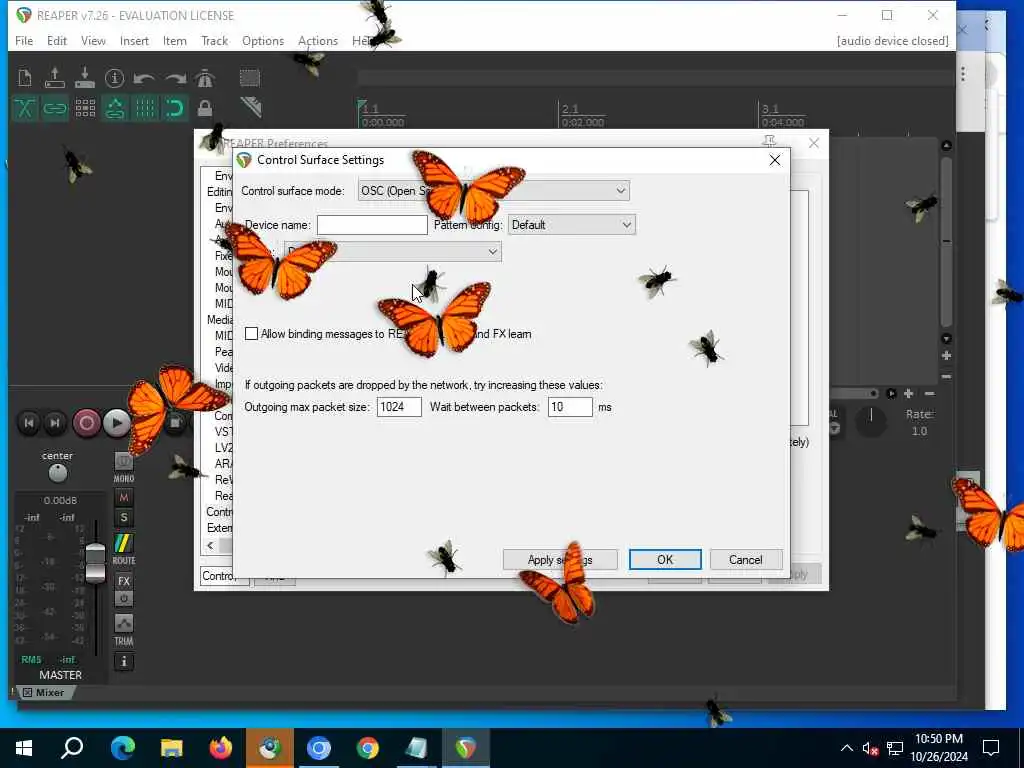Open the Edit menu
Image resolution: width=1024 pixels, height=768 pixels.
(57, 40)
